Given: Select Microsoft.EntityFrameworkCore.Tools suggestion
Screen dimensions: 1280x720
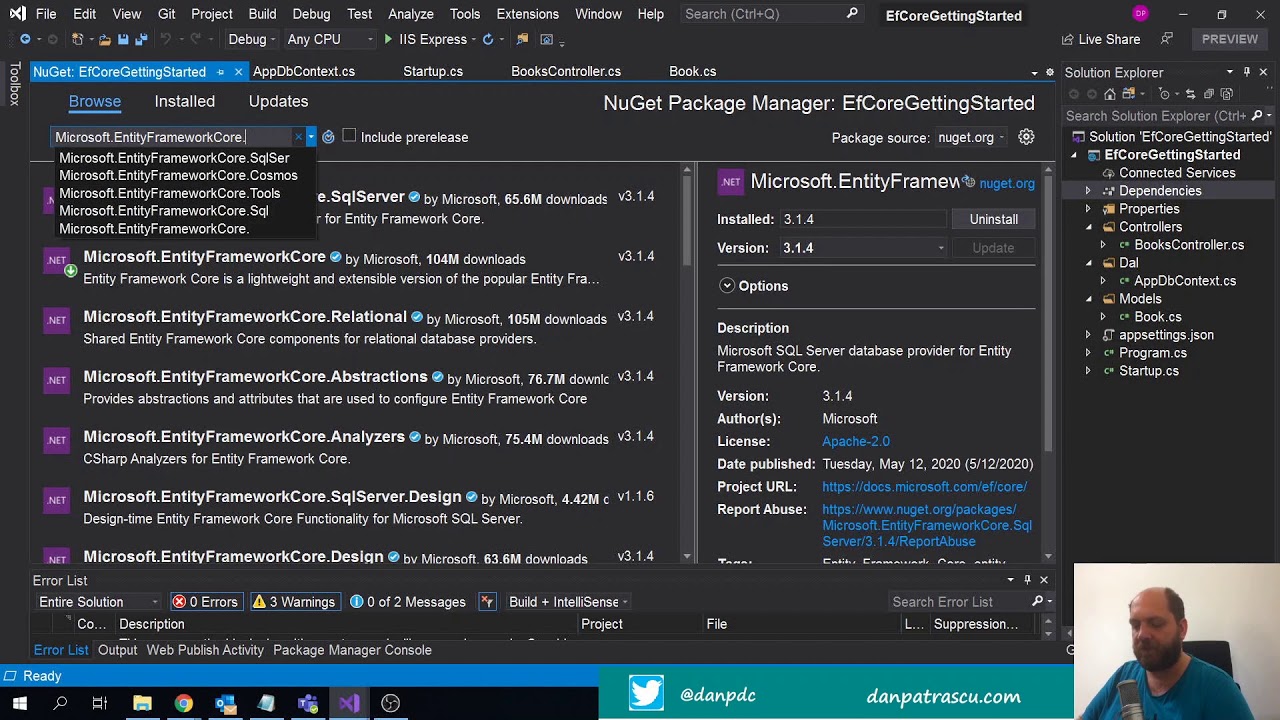Looking at the screenshot, I should point(169,194).
